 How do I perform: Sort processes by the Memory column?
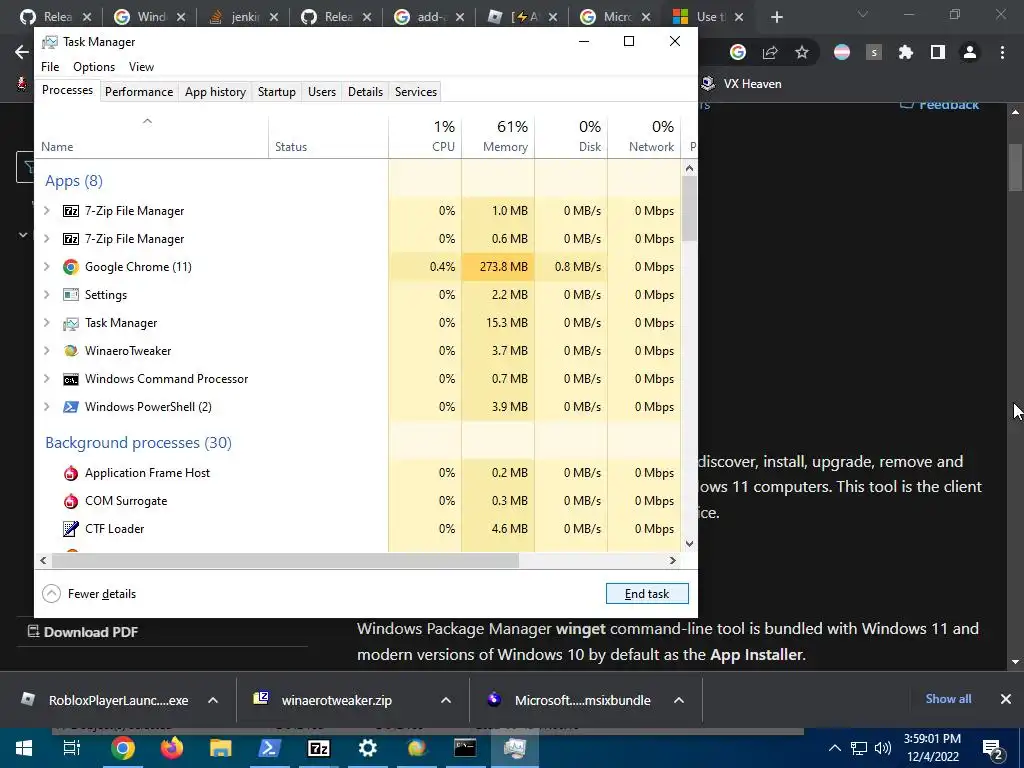pos(498,136)
